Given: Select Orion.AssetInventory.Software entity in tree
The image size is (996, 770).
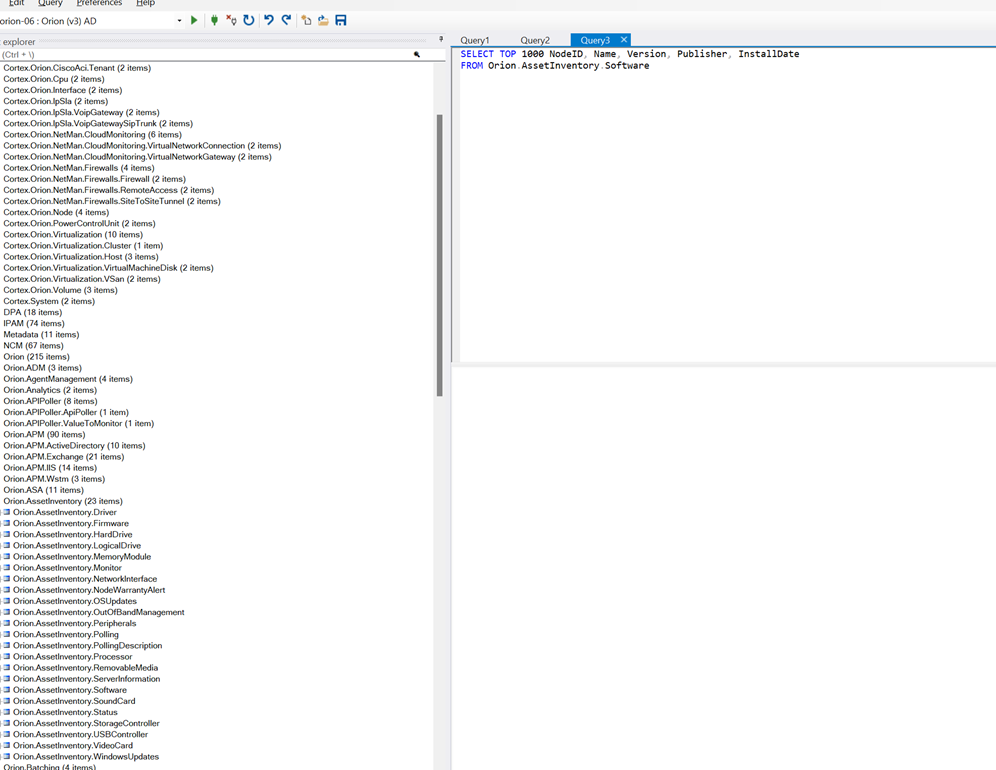Looking at the screenshot, I should tap(70, 690).
